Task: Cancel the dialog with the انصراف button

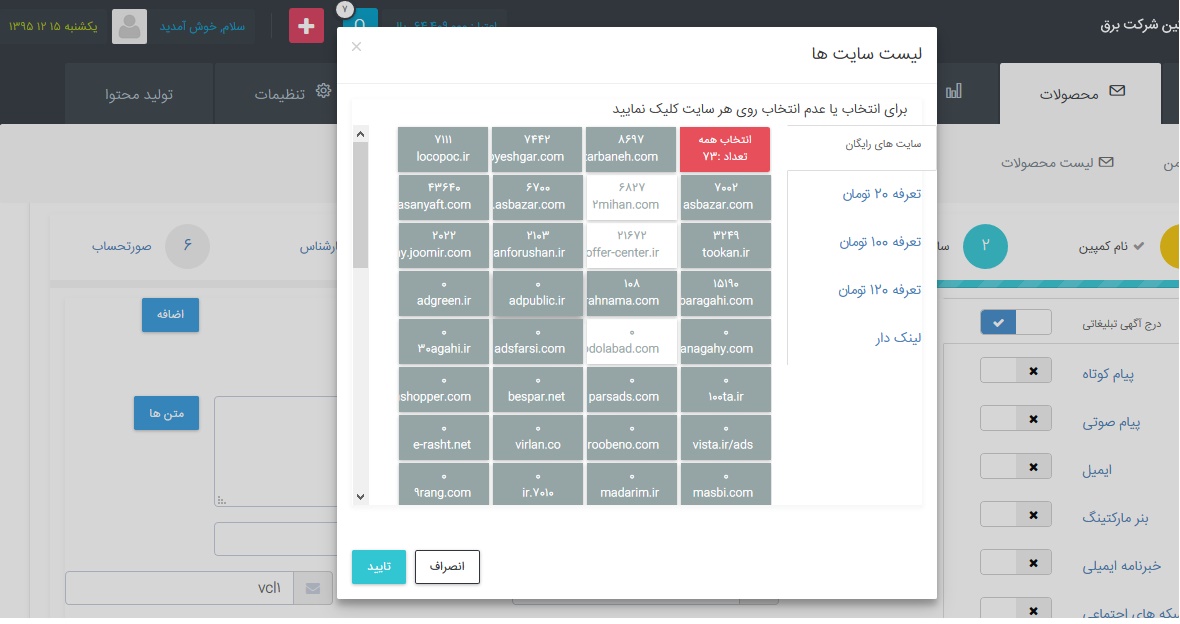Action: [x=447, y=567]
